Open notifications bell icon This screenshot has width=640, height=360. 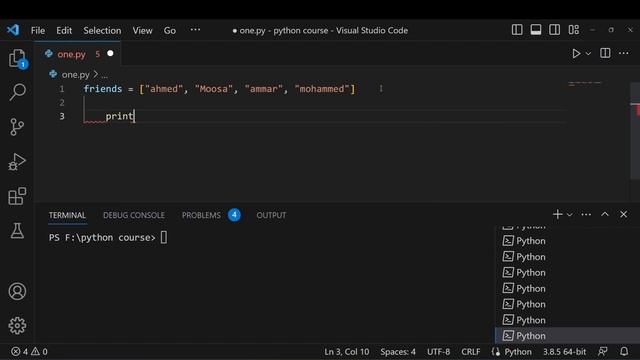[624, 351]
